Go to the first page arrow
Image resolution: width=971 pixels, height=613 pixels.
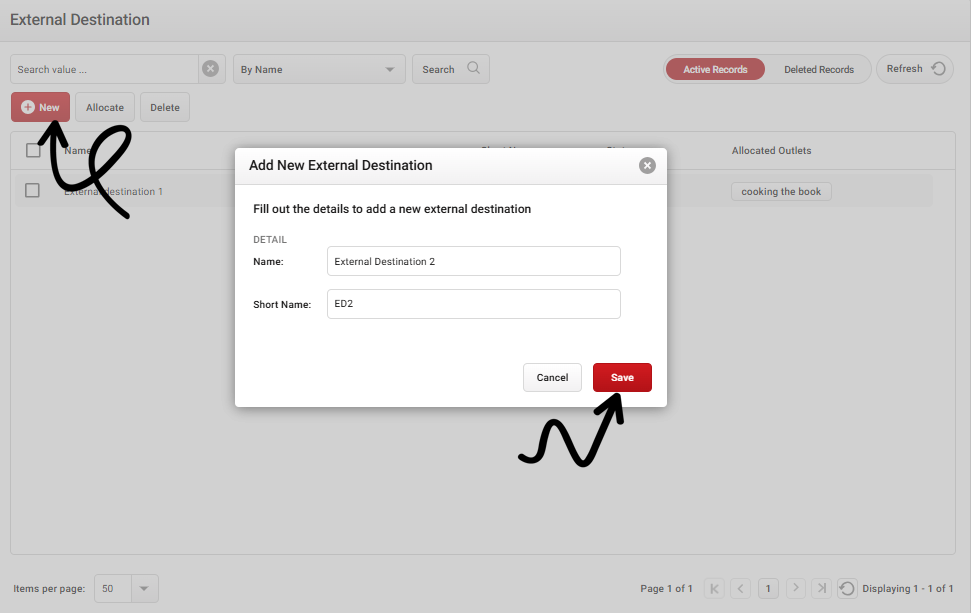point(714,588)
